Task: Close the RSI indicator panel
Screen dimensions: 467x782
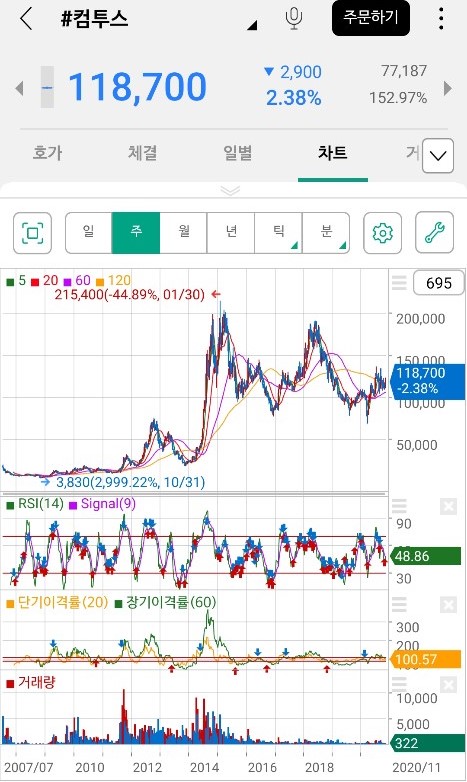Action: pos(449,507)
